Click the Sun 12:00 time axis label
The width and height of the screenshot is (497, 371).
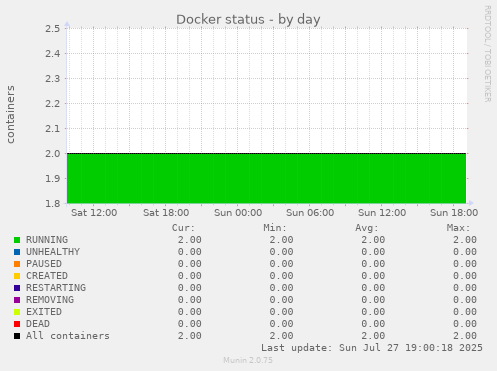[382, 213]
